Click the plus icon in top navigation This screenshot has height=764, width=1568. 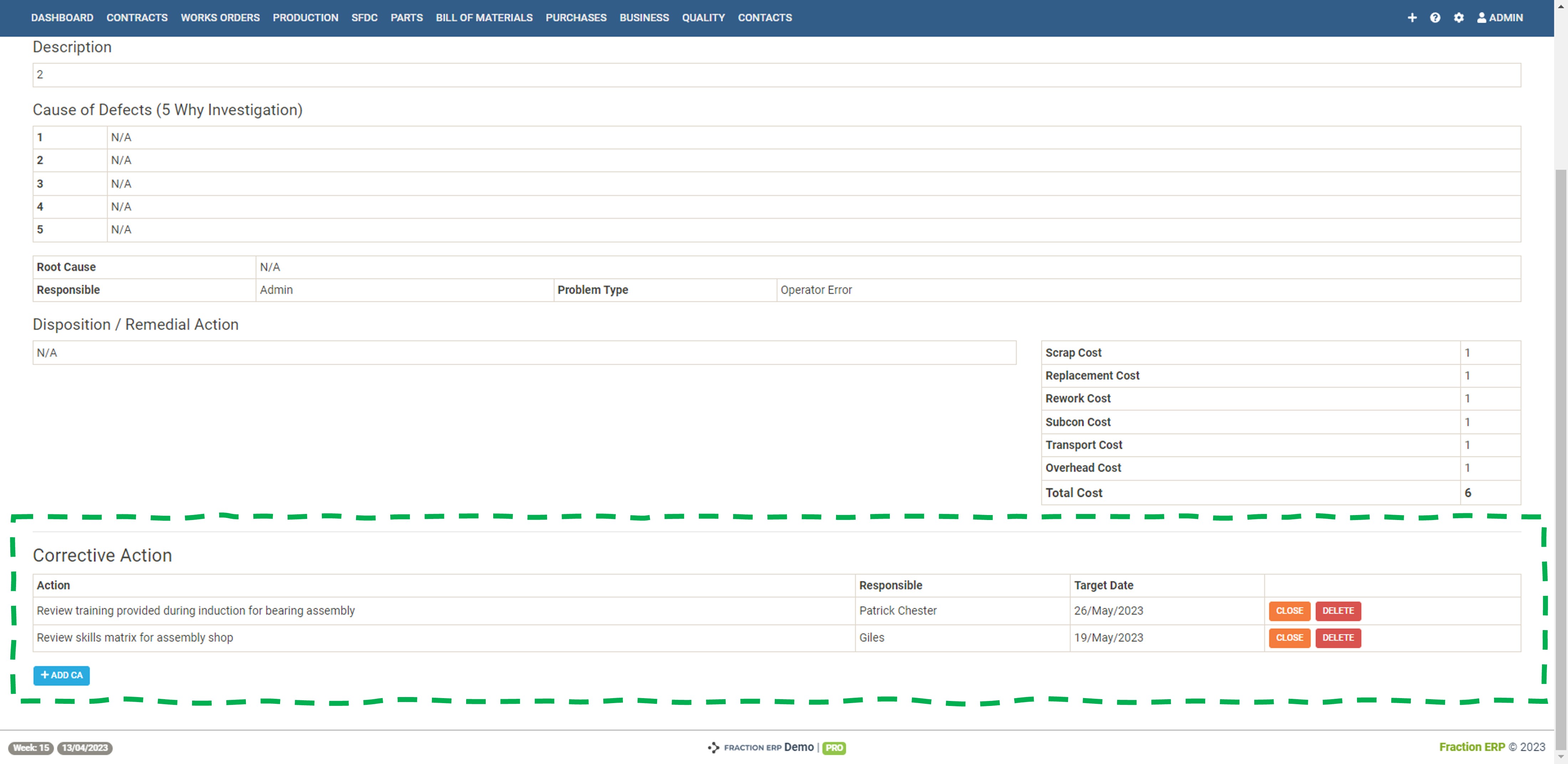(1412, 18)
